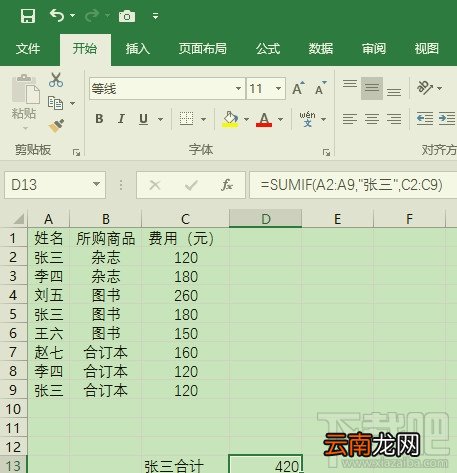Open the Customize Quick Access Toolbar menu
The image size is (457, 473).
tap(155, 16)
